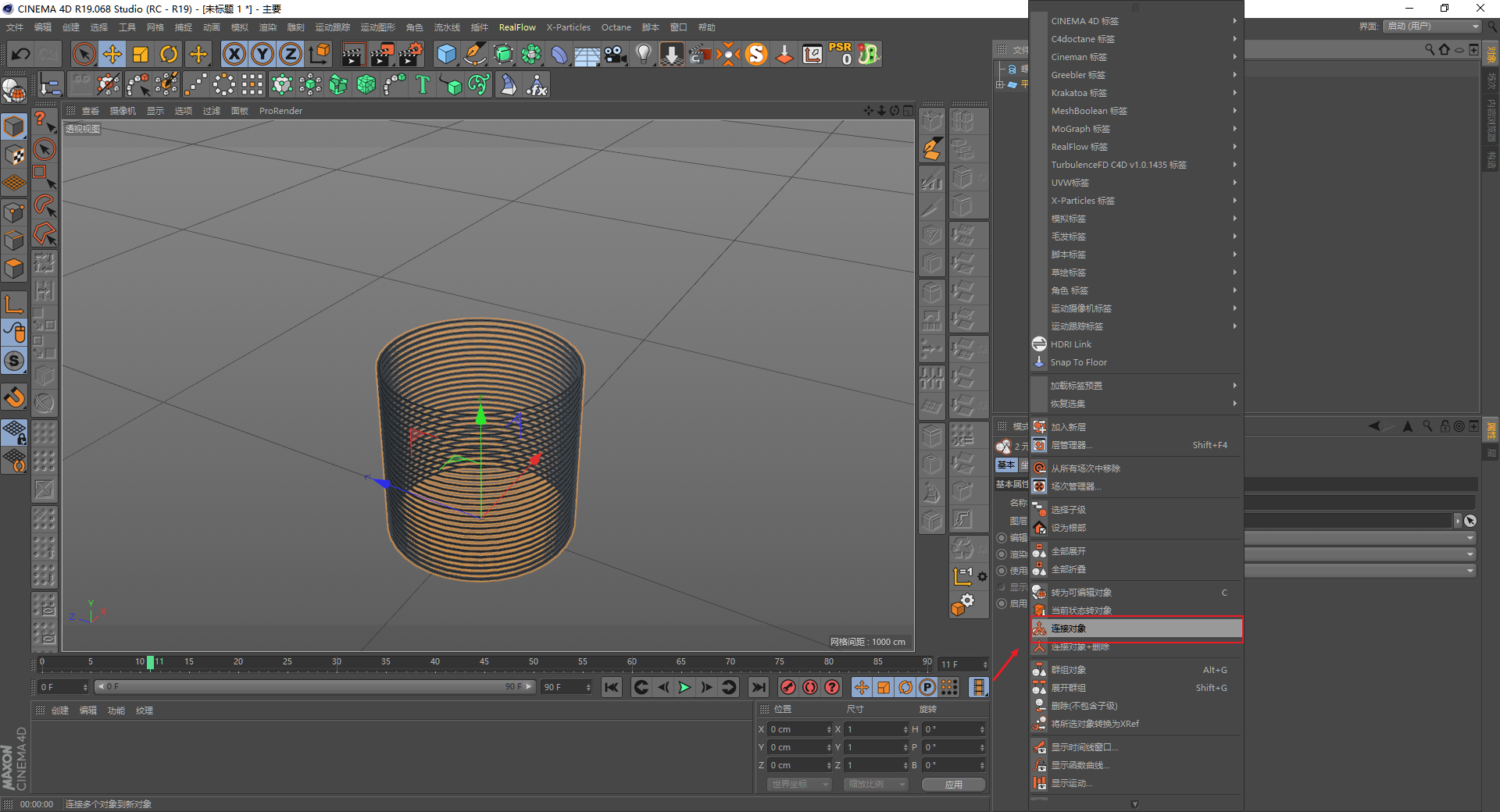Toggle parameter P keyframe recording

(927, 687)
